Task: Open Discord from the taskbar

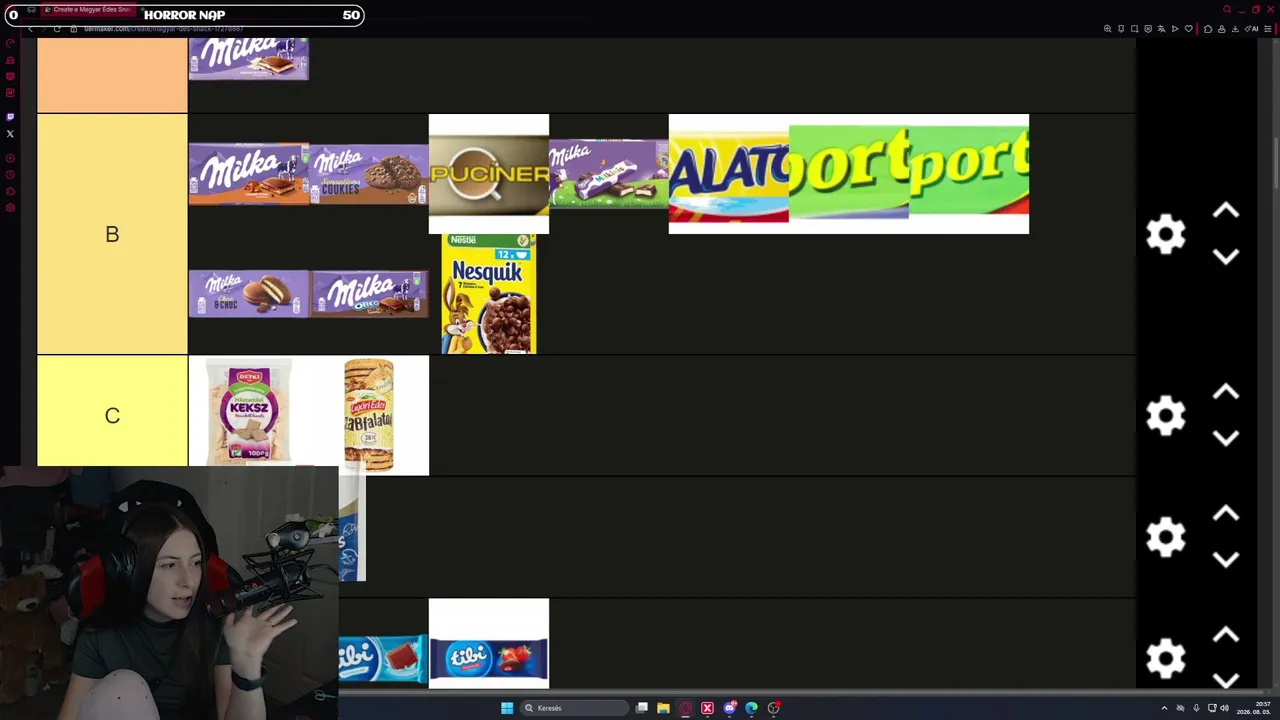Action: [730, 708]
